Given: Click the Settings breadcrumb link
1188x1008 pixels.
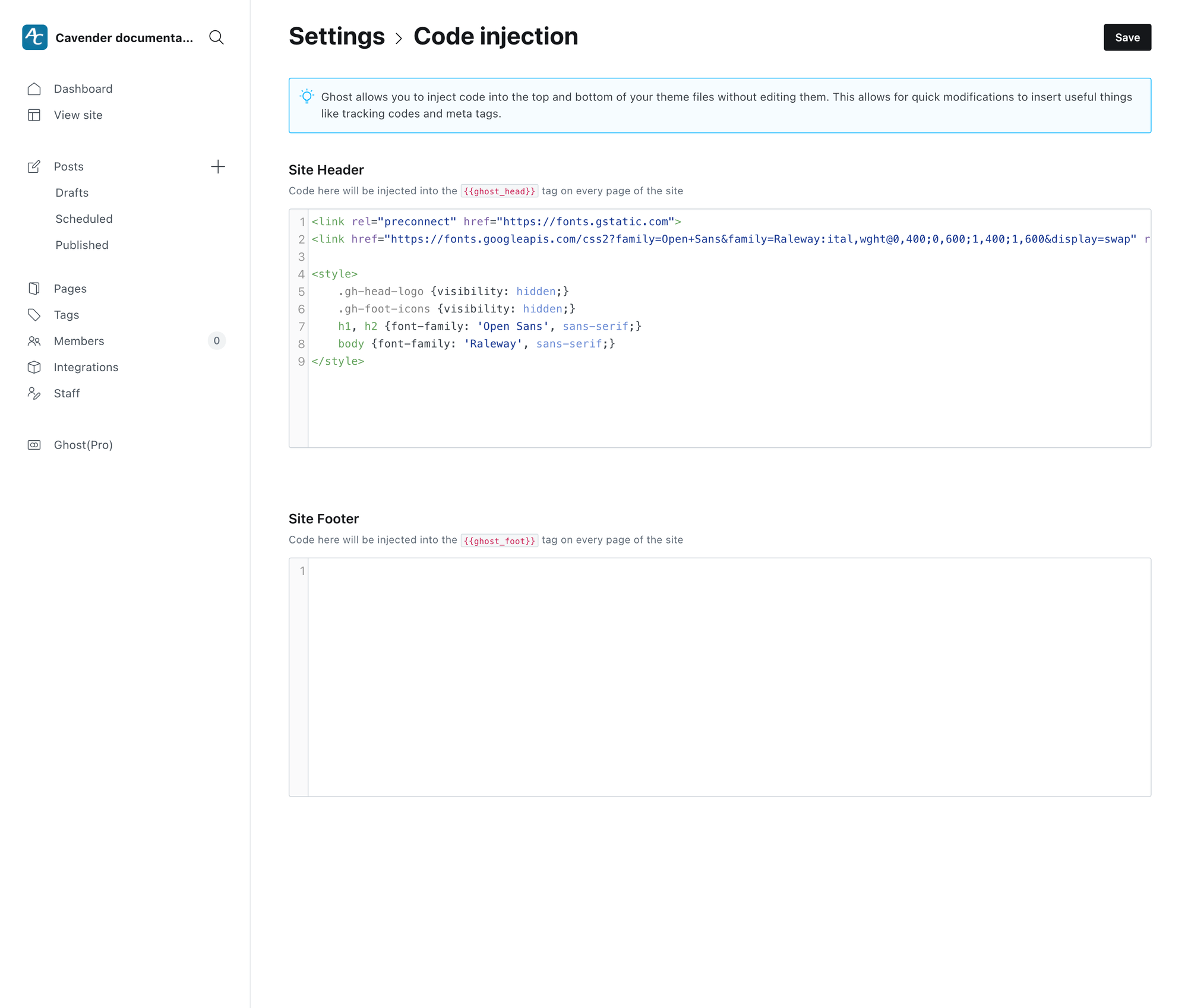Looking at the screenshot, I should pyautogui.click(x=337, y=36).
